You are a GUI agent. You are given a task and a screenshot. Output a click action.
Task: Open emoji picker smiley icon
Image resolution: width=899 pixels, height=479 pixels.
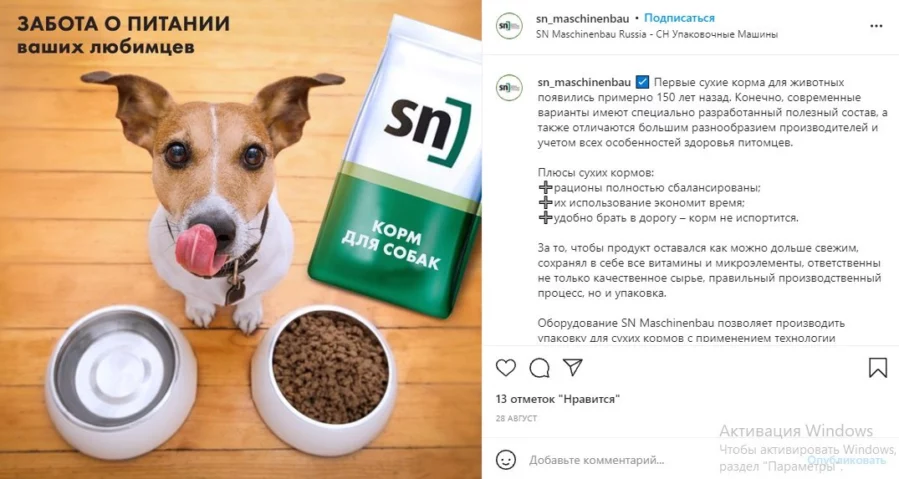pyautogui.click(x=506, y=460)
